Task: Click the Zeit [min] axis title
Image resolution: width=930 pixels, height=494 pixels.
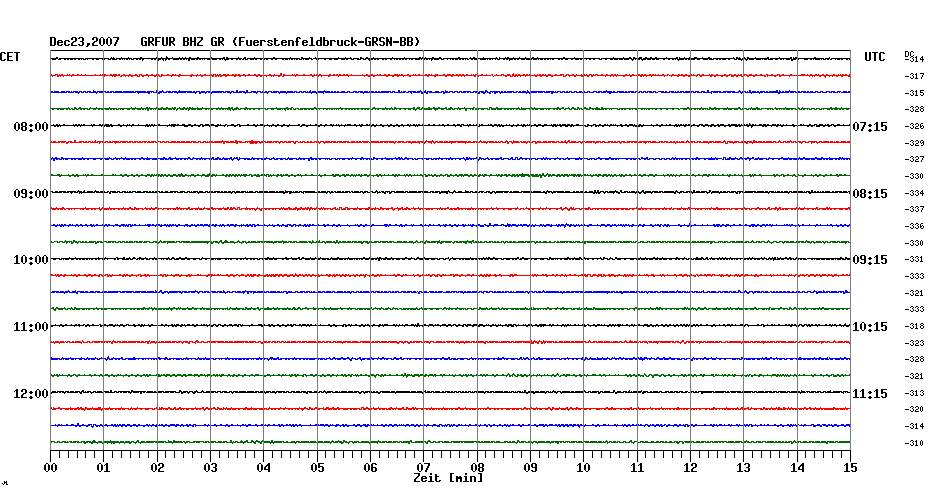Action: 448,478
